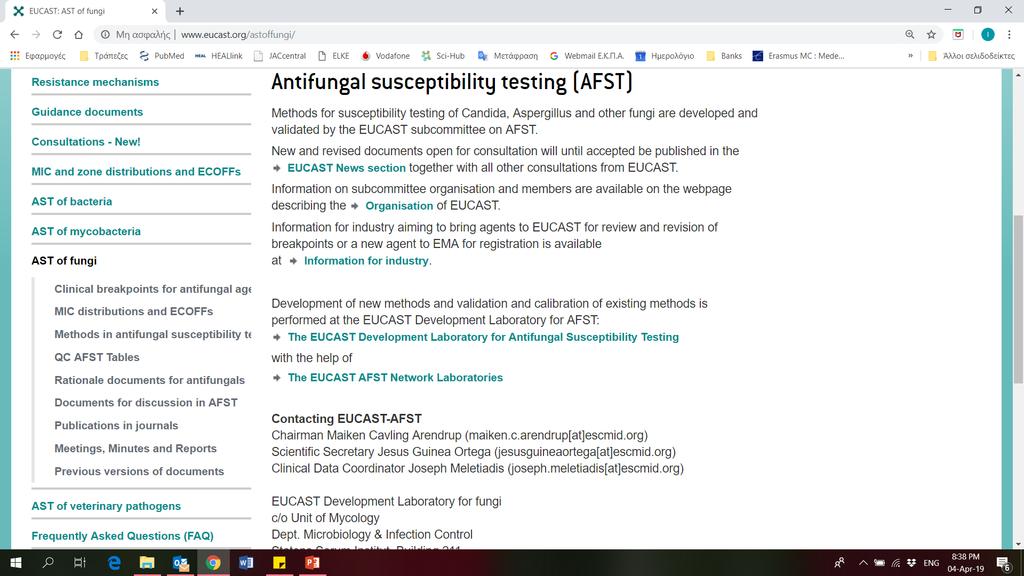Open AST of bacteria in sidebar
Screen dimensions: 1024x576
click(x=72, y=202)
